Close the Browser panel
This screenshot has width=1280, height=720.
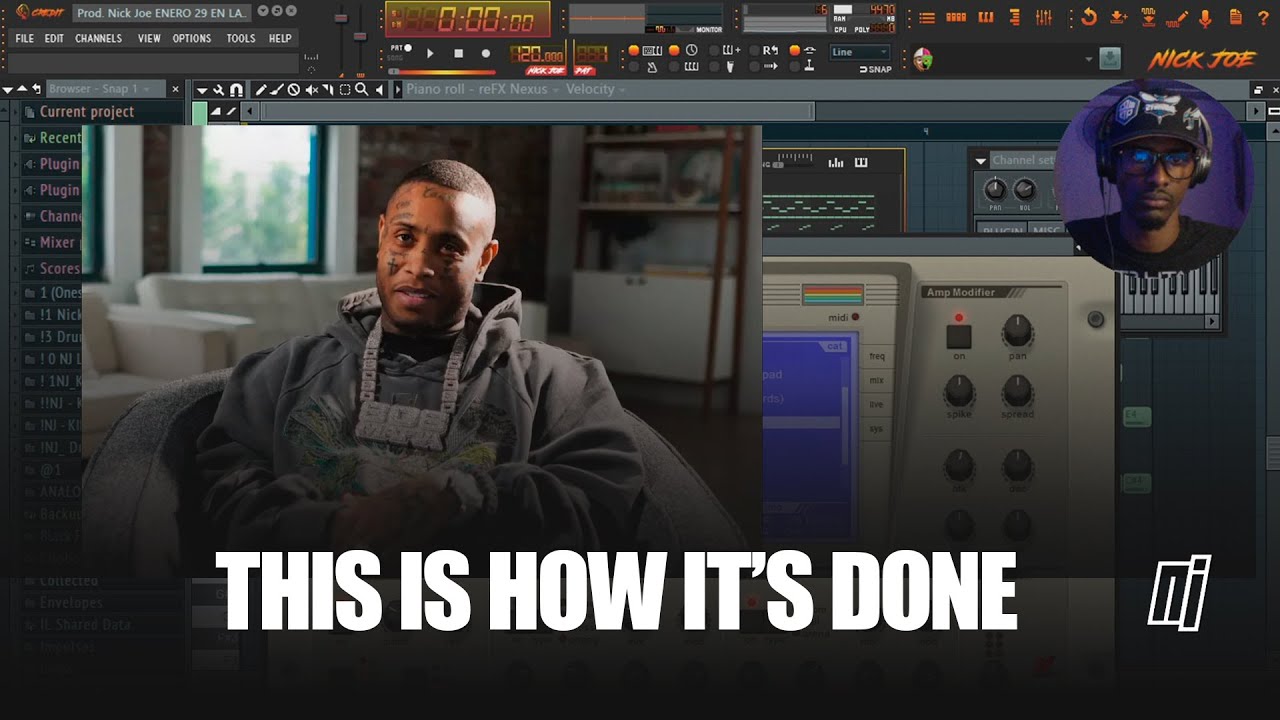(x=175, y=89)
